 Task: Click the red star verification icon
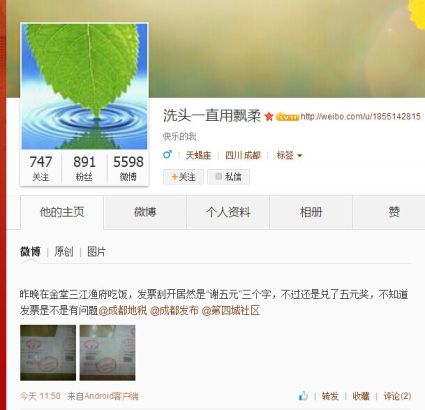pyautogui.click(x=269, y=117)
